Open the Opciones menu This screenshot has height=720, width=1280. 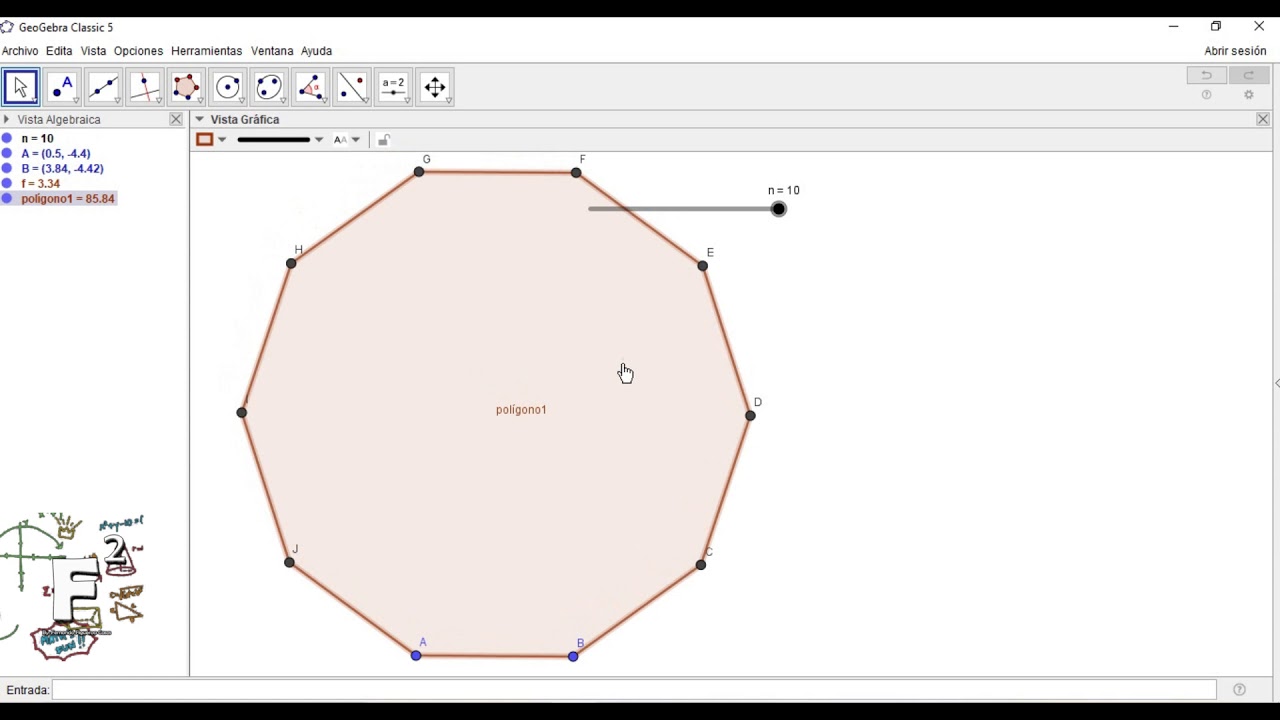pyautogui.click(x=138, y=51)
